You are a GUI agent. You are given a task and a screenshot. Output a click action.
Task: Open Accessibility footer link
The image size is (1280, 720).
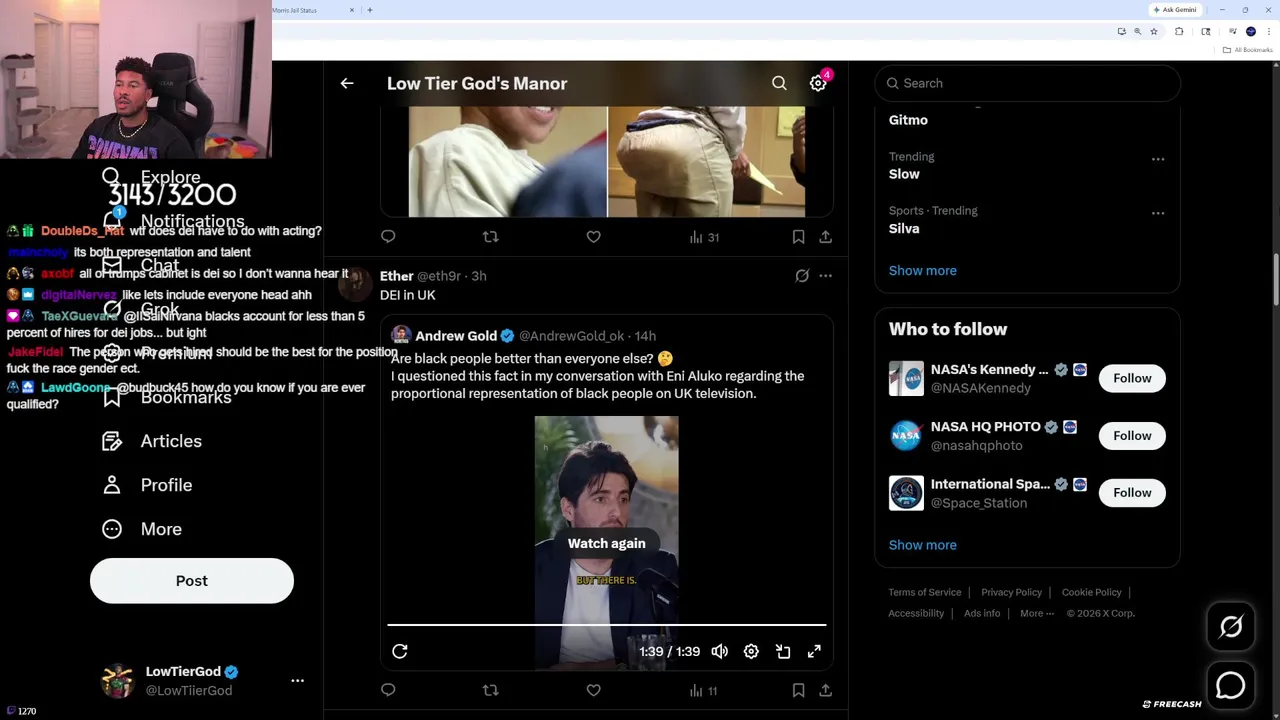916,613
